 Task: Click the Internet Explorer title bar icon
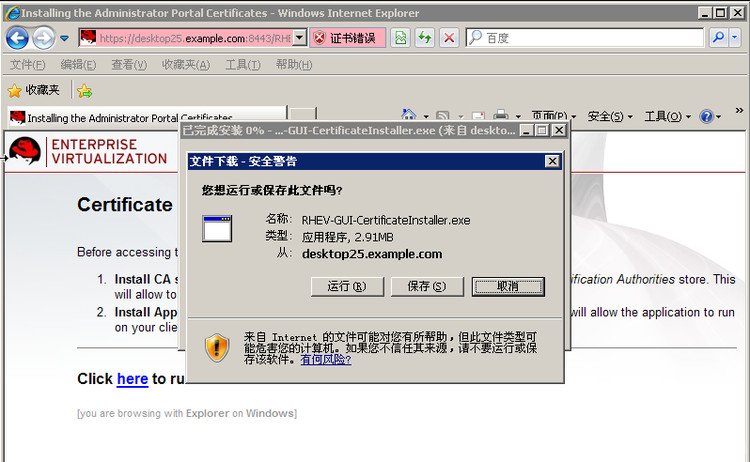pyautogui.click(x=11, y=13)
